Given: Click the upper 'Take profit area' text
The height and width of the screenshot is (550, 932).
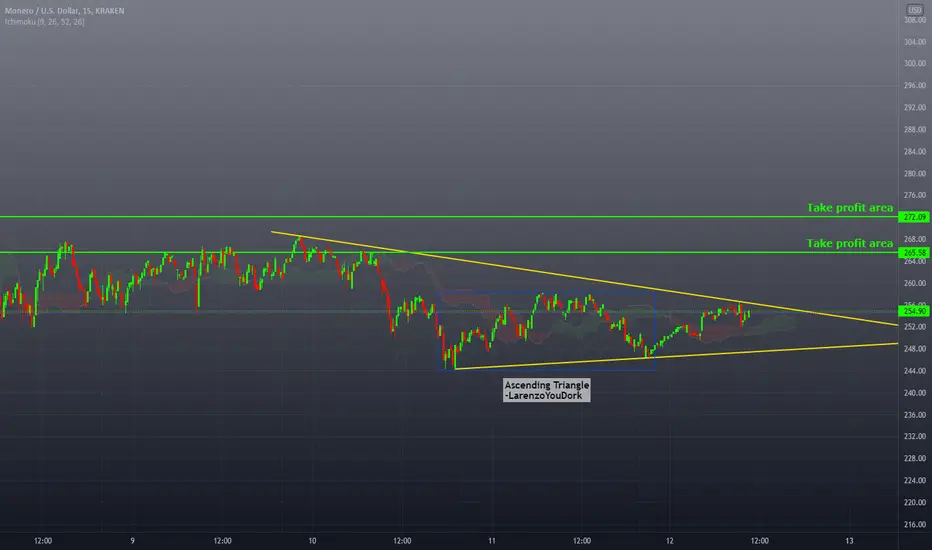Looking at the screenshot, I should pos(849,208).
